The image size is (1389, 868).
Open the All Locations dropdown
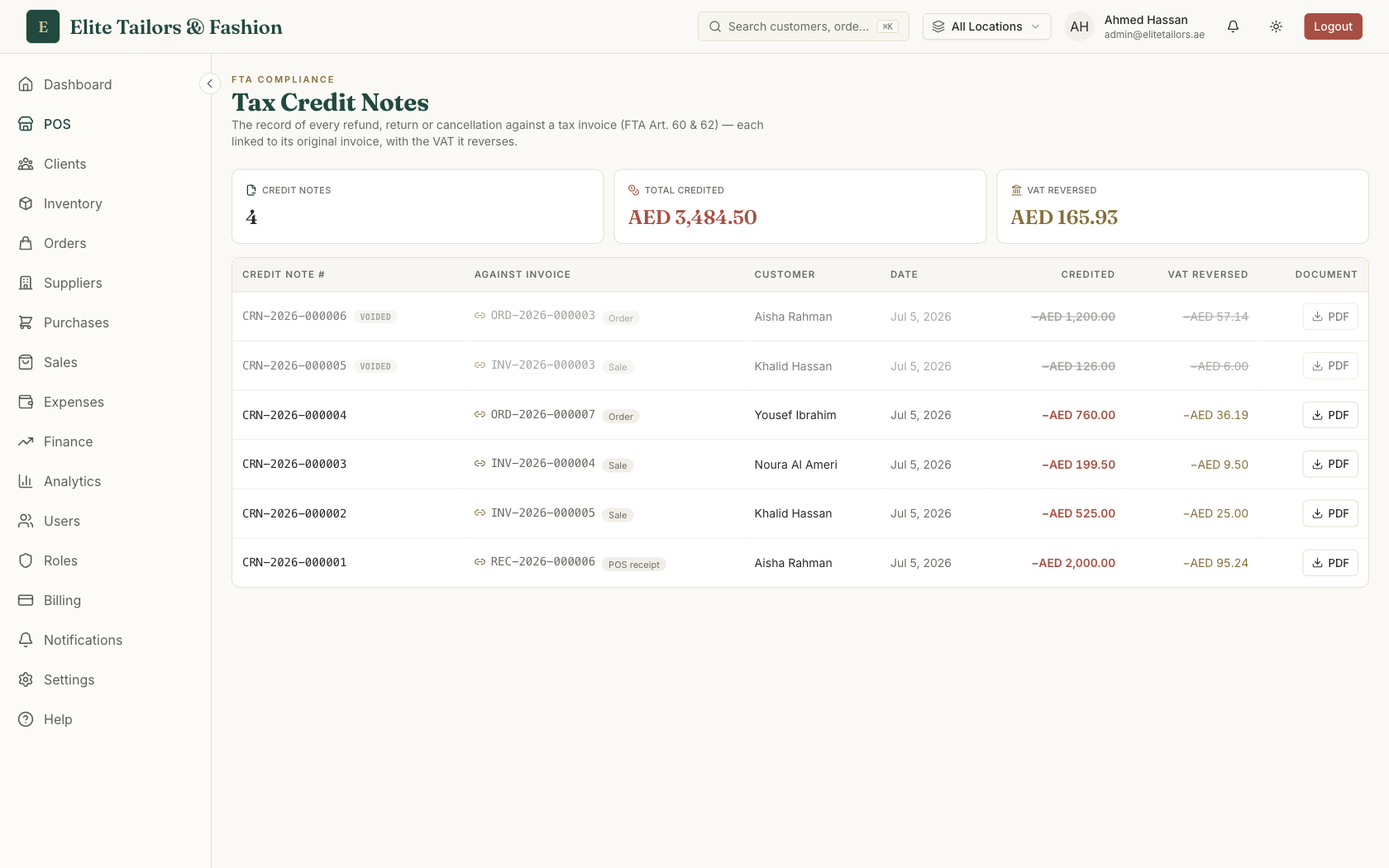tap(986, 26)
